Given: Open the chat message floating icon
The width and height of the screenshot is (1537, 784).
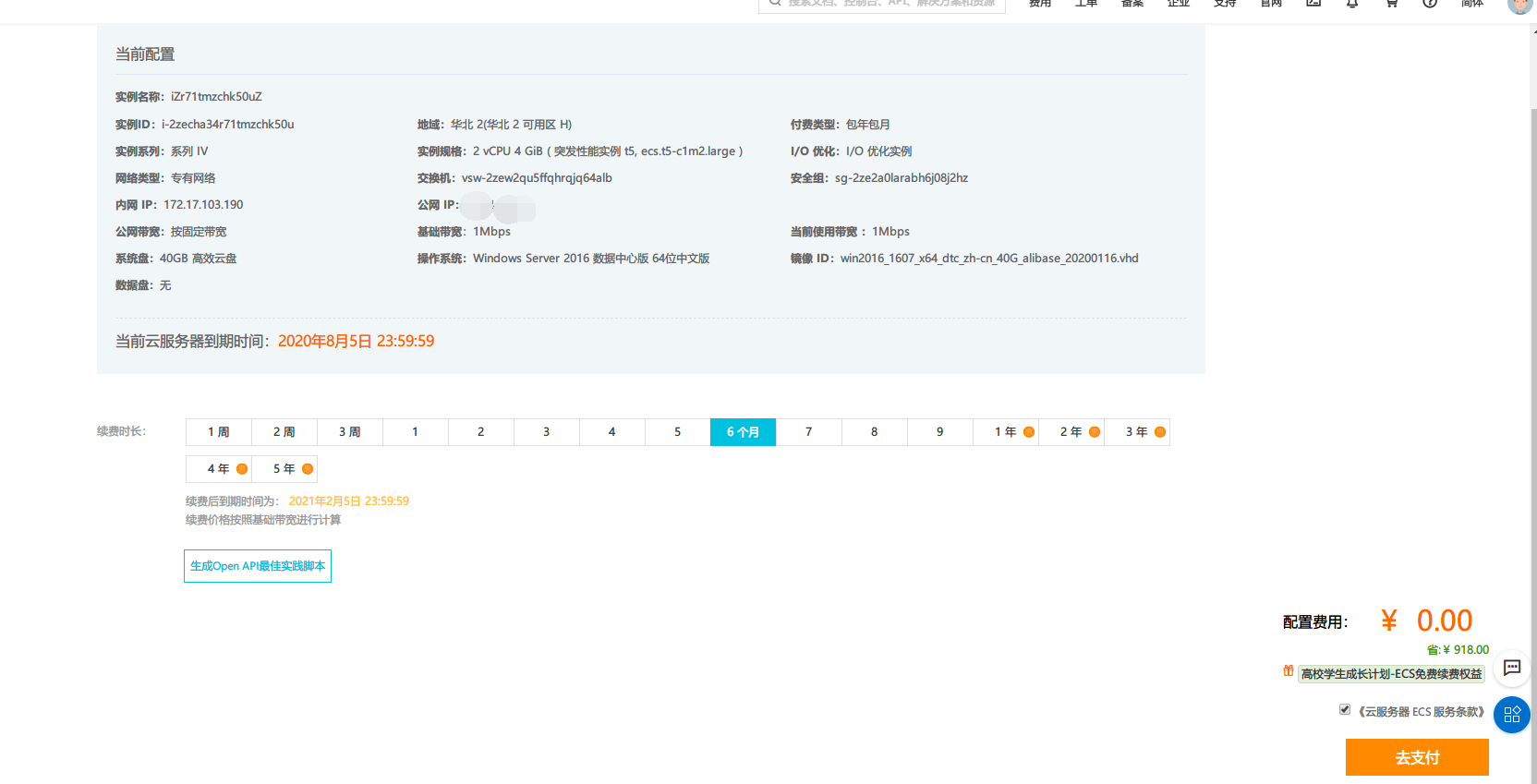Looking at the screenshot, I should point(1512,668).
